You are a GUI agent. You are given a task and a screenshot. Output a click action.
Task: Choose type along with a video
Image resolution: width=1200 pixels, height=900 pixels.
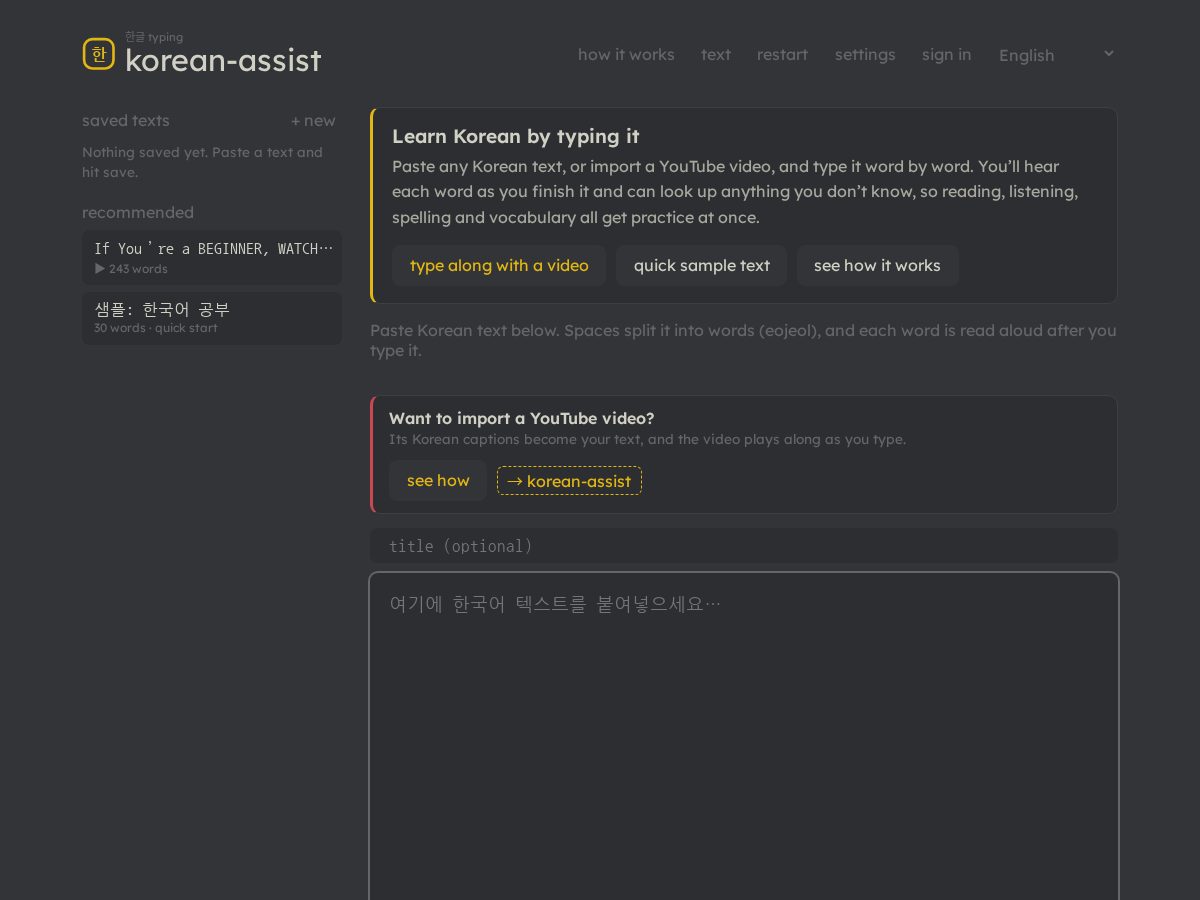[x=499, y=266]
